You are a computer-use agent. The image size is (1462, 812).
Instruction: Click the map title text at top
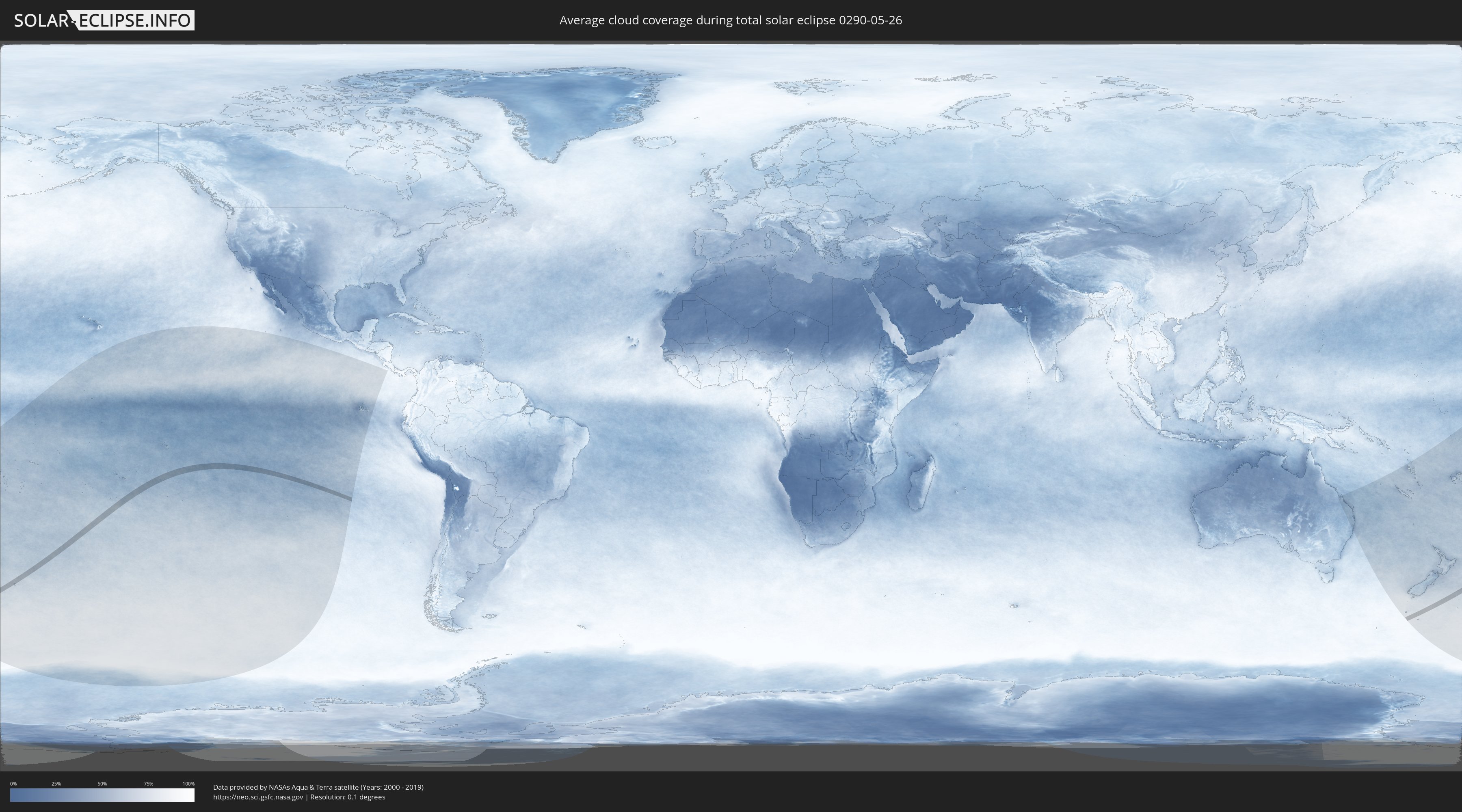[731, 20]
